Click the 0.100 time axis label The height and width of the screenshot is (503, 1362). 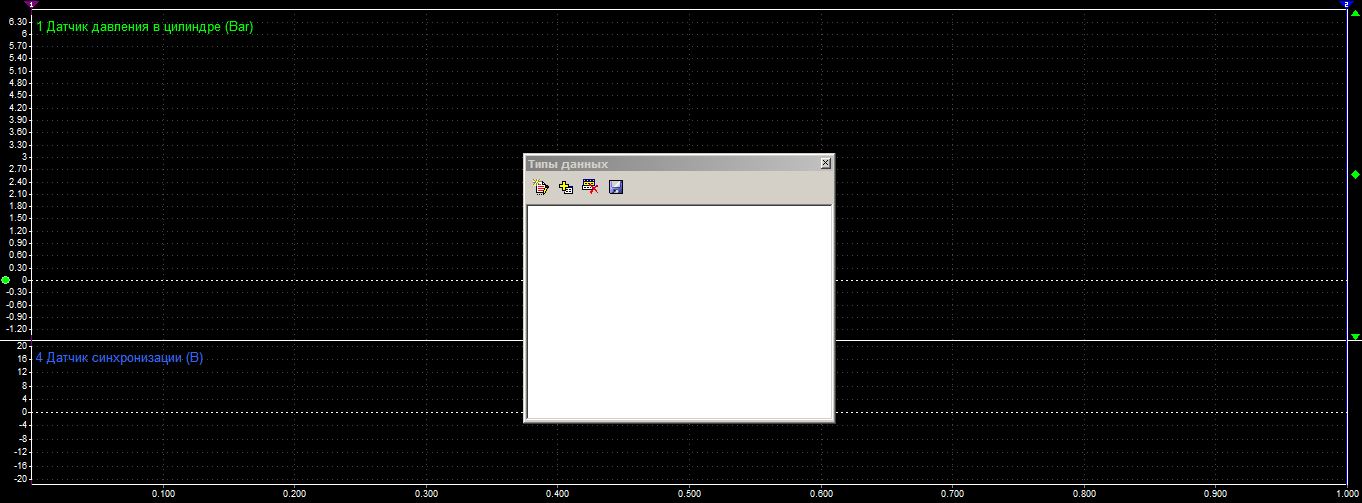[x=163, y=493]
